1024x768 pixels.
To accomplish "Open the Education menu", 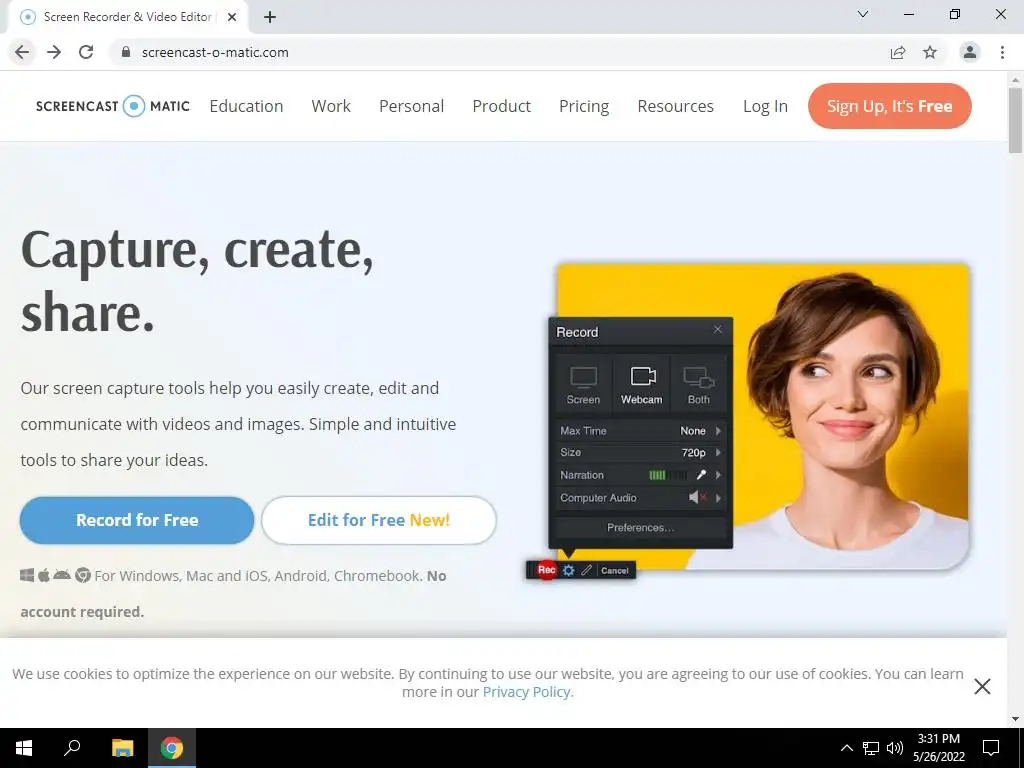I will (246, 106).
